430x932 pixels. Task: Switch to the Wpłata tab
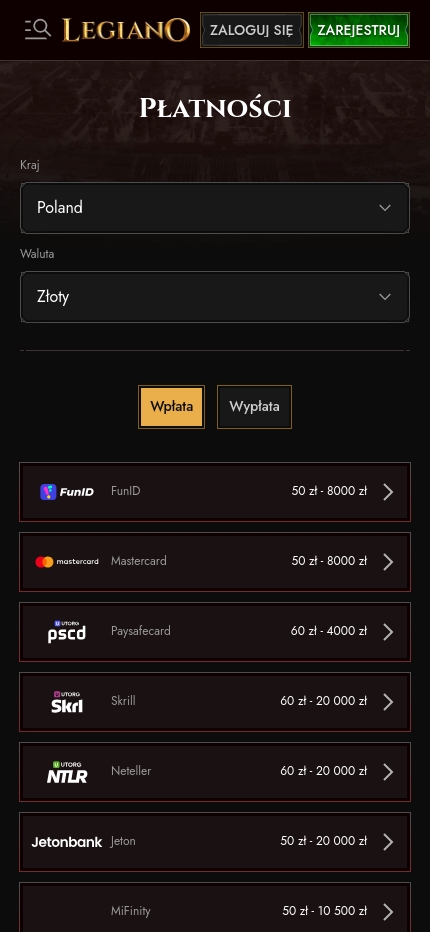(171, 407)
